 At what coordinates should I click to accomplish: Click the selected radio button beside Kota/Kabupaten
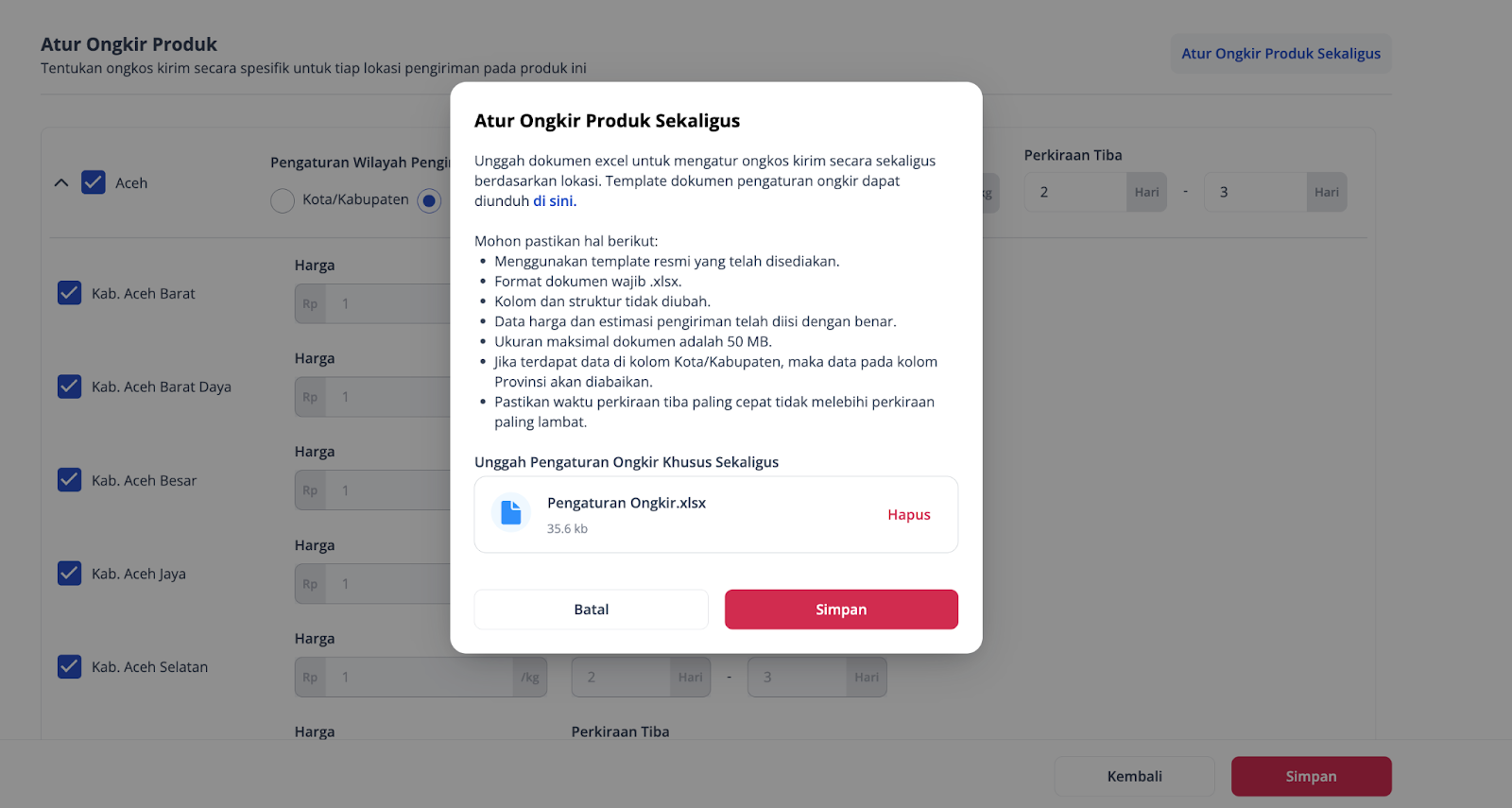pyautogui.click(x=429, y=200)
